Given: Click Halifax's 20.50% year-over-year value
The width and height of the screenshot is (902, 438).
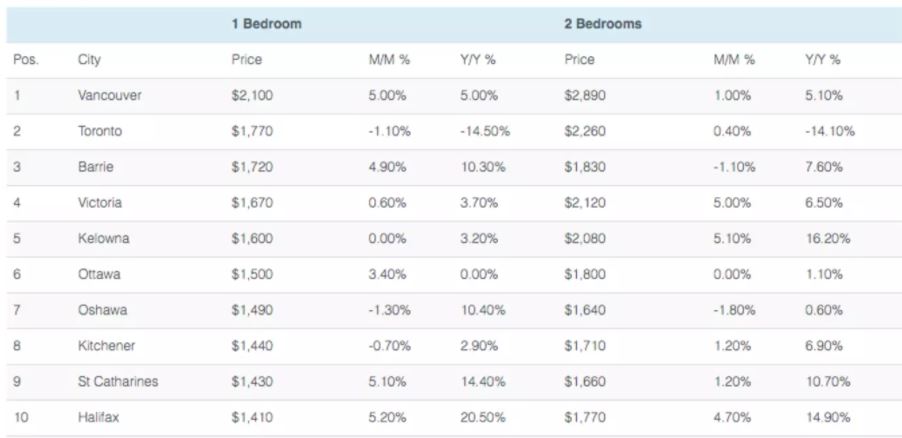Looking at the screenshot, I should pyautogui.click(x=483, y=418).
